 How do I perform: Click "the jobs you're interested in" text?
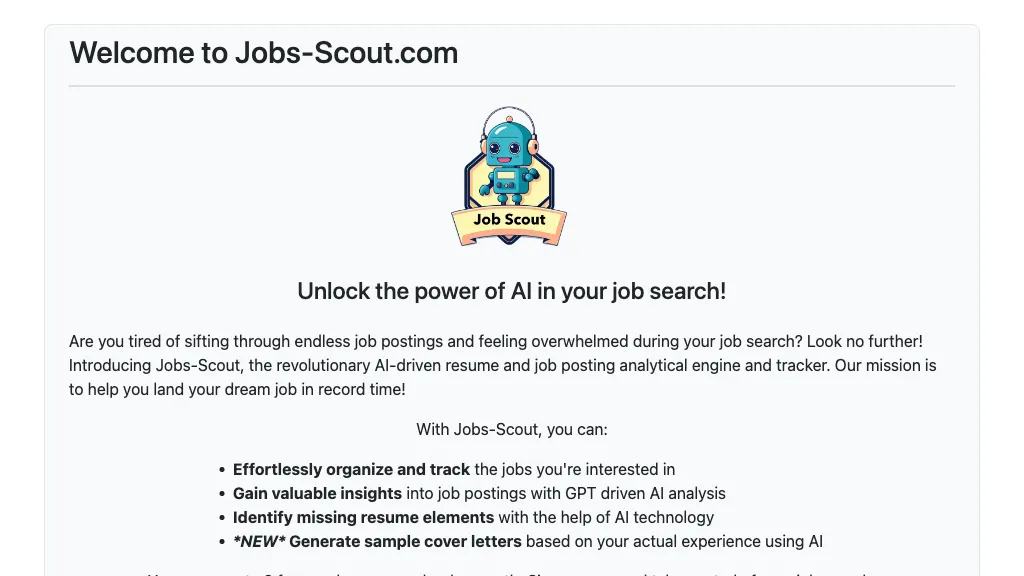(574, 469)
